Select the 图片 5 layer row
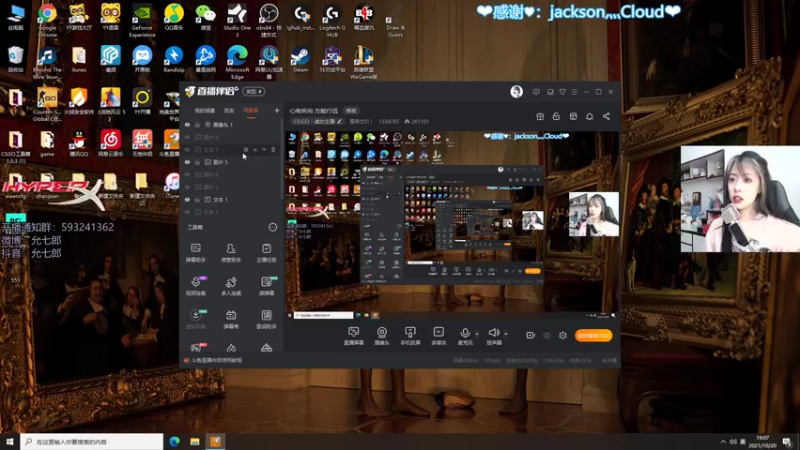Screen dimensions: 800x450 click(231, 162)
